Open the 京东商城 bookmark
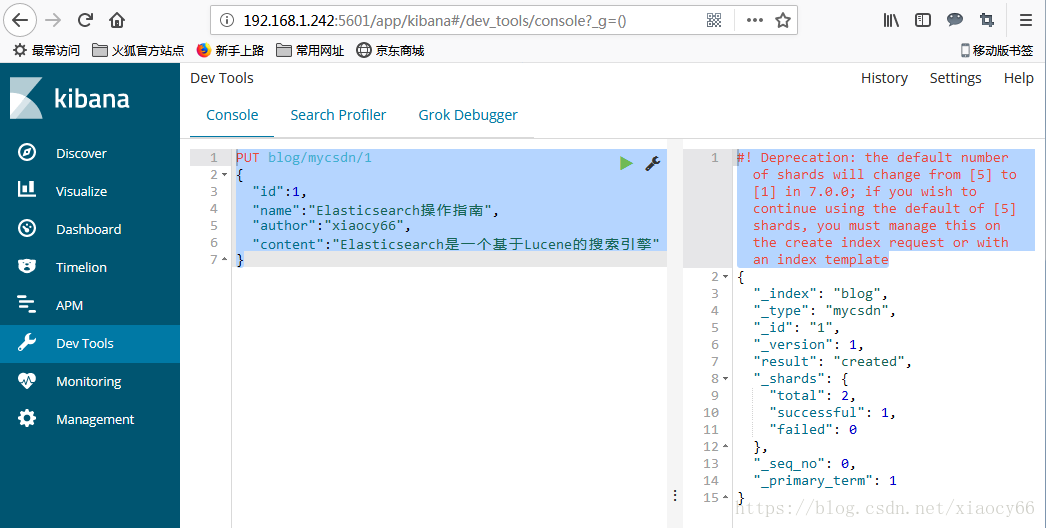Screen dimensions: 1046x528 coord(390,50)
